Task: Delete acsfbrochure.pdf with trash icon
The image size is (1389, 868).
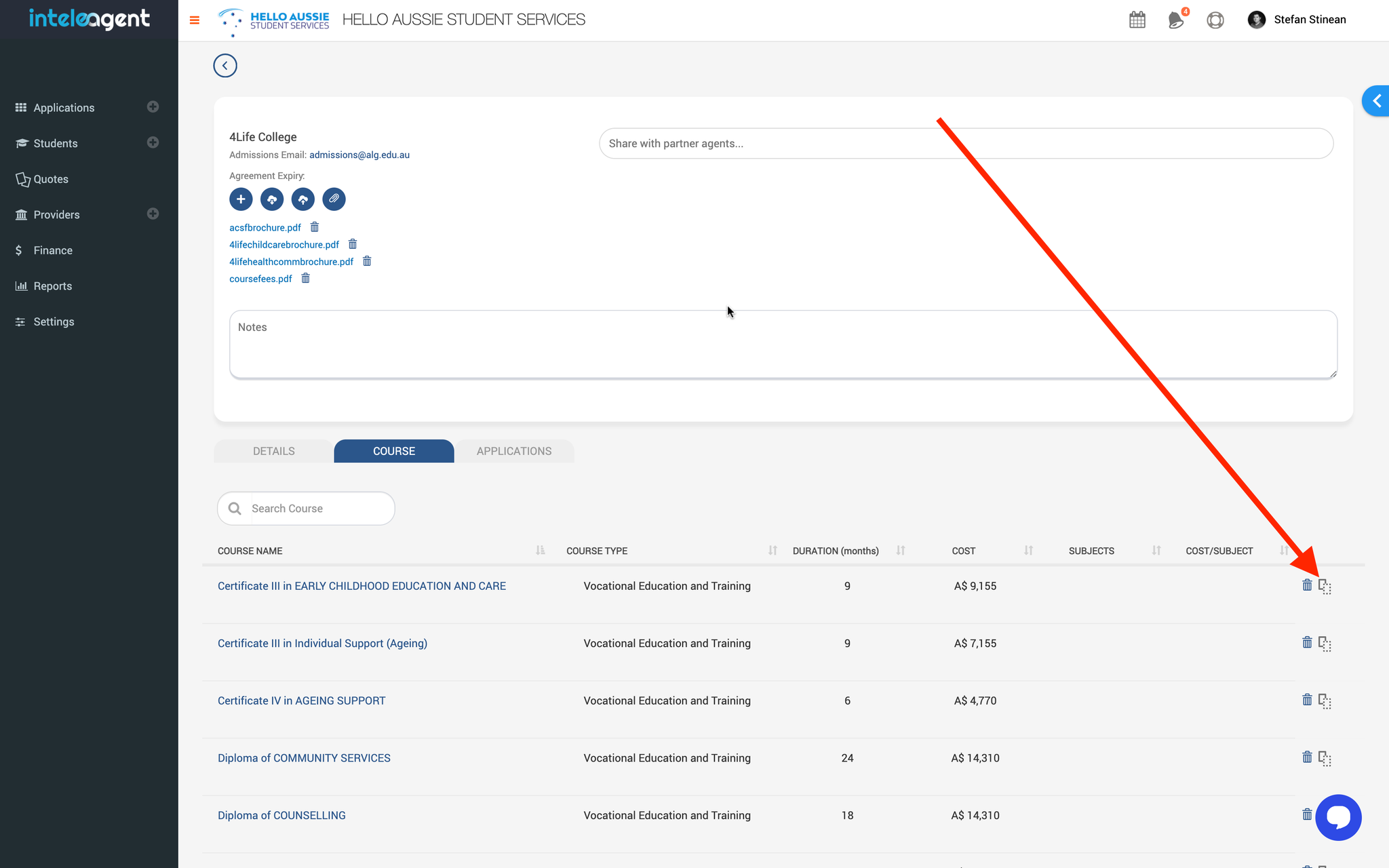Action: click(315, 227)
